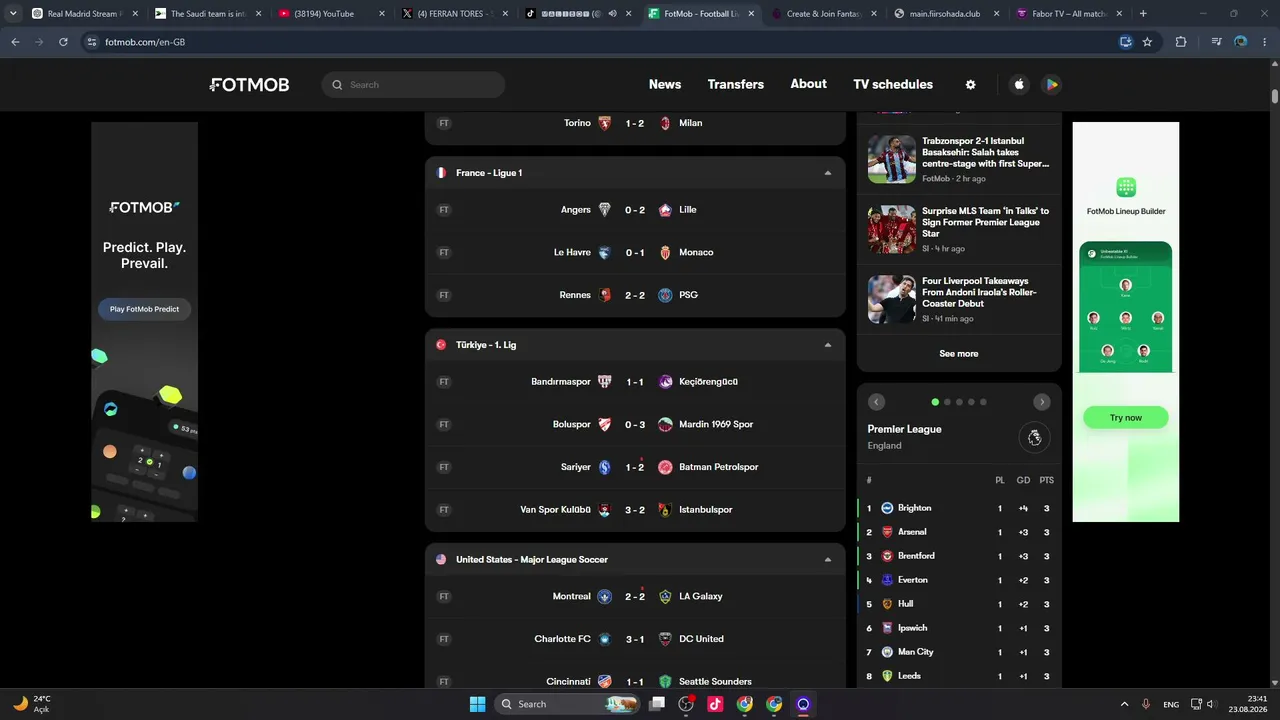Open the TV schedules menu item
This screenshot has height=720, width=1280.
(x=893, y=85)
